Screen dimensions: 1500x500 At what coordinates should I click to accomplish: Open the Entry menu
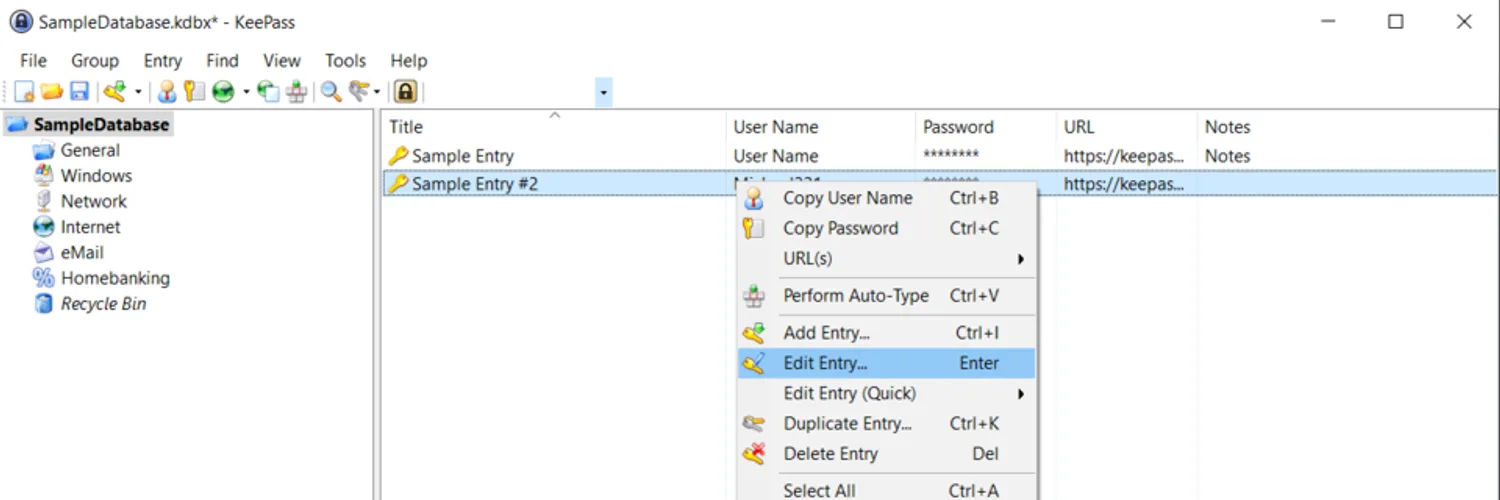click(x=163, y=61)
